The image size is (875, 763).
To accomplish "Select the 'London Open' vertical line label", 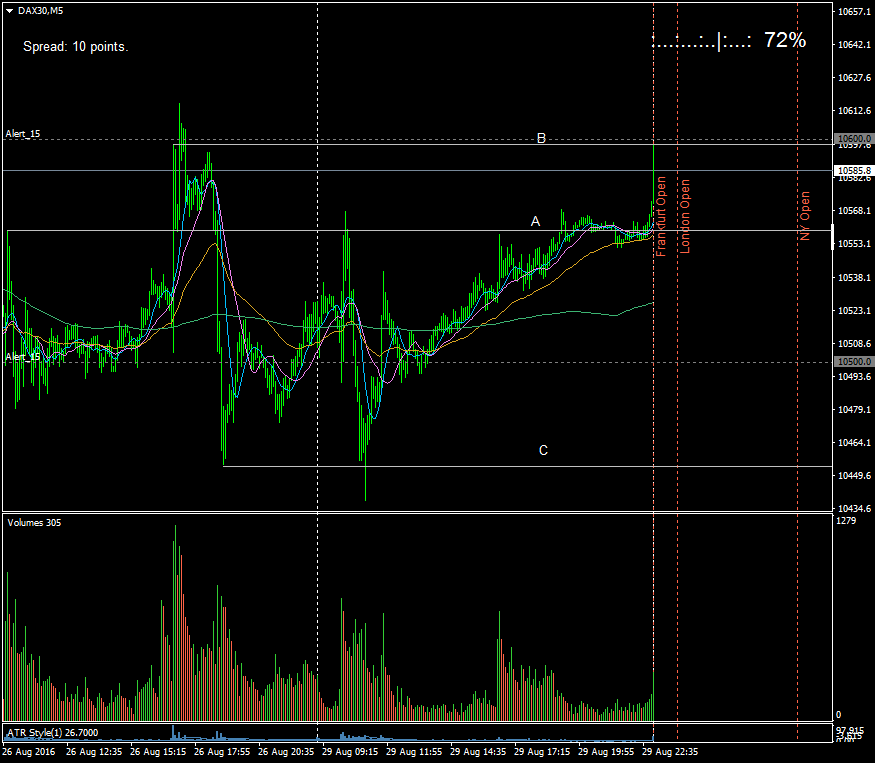I will [x=685, y=217].
